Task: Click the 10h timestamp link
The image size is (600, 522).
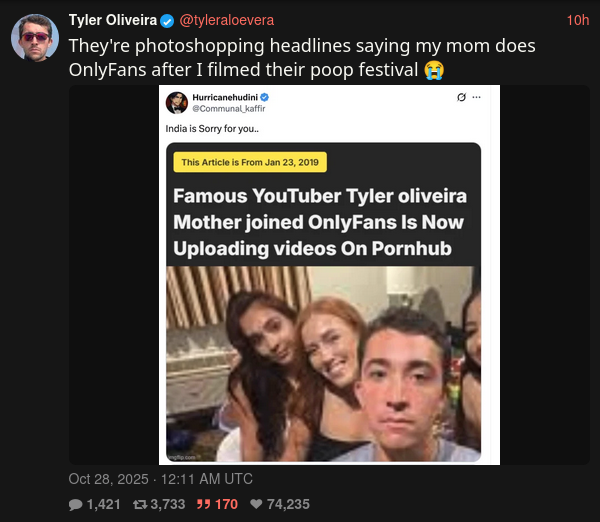Action: coord(578,20)
